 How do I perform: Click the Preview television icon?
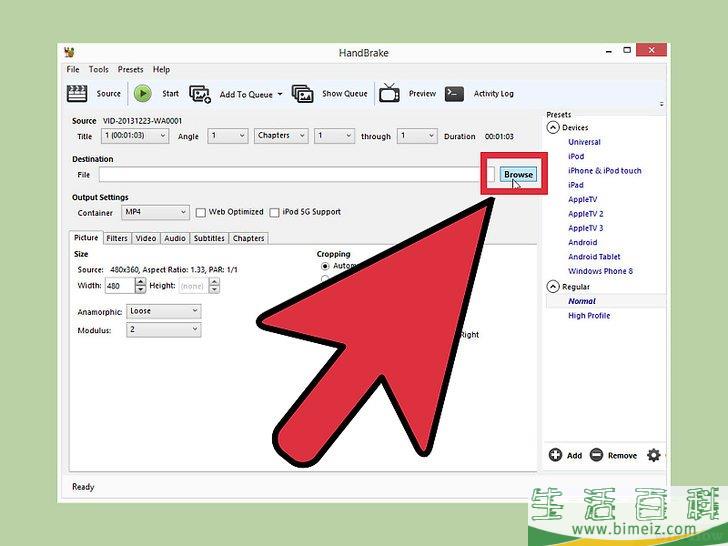pos(389,93)
